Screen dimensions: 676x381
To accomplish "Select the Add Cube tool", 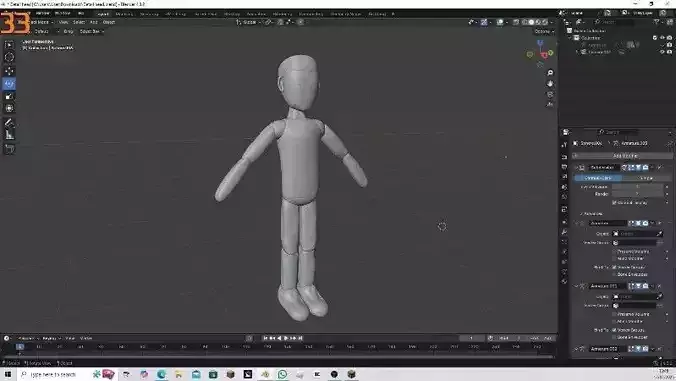I will pyautogui.click(x=9, y=149).
